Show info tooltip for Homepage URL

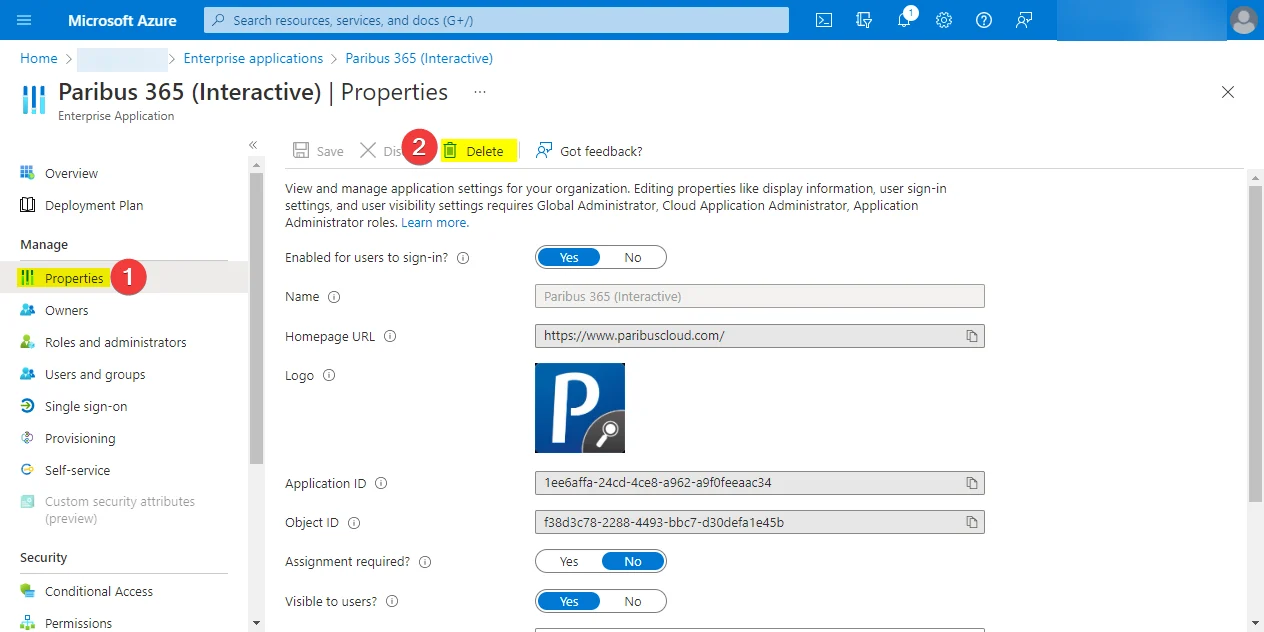390,337
